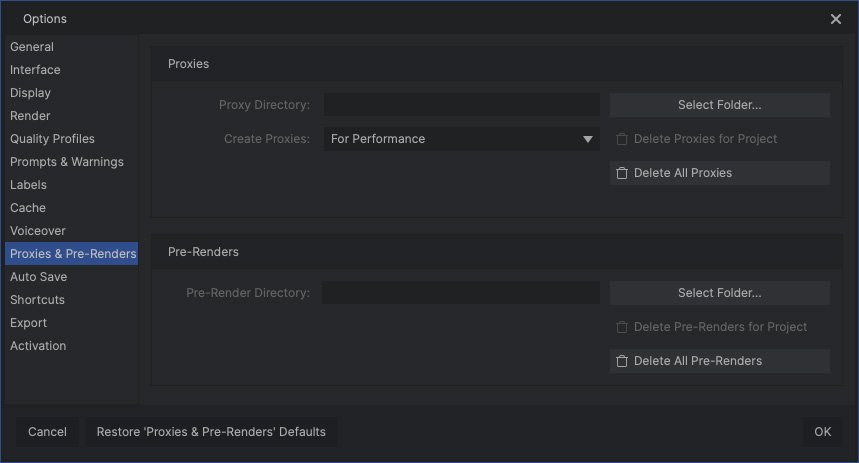
Task: Open the Interface settings page
Action: point(35,70)
